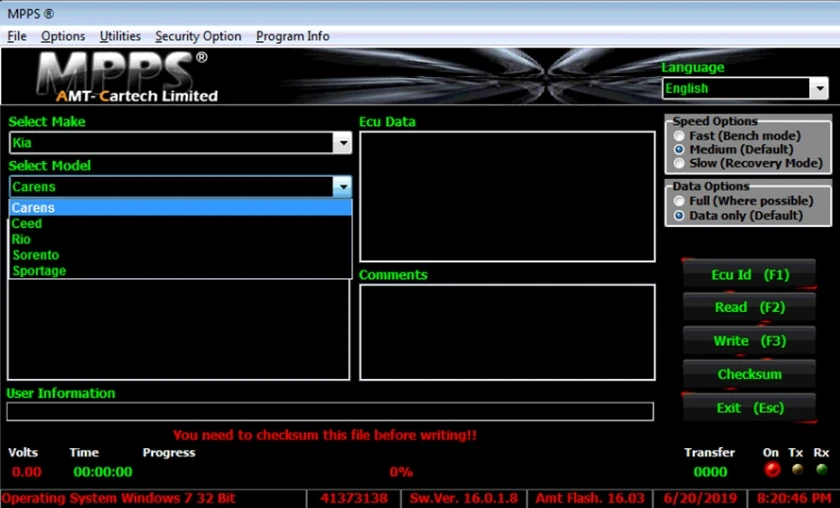Collapse the Select Model dropdown arrow
The height and width of the screenshot is (508, 840).
(x=342, y=187)
